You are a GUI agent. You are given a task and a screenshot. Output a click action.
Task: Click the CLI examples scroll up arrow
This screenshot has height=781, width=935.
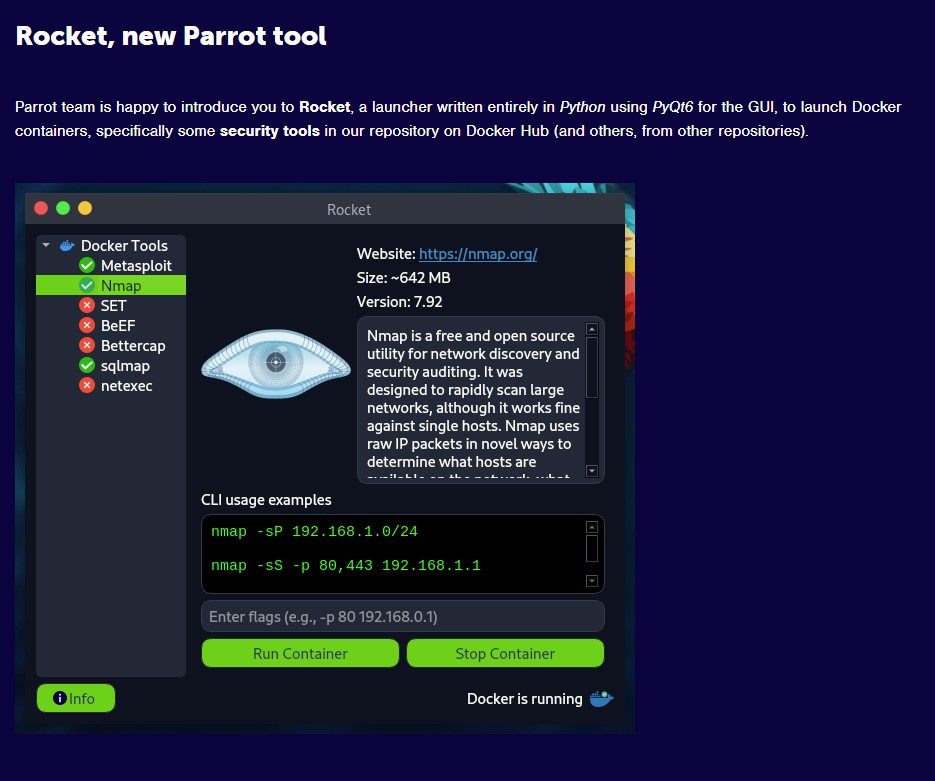592,527
